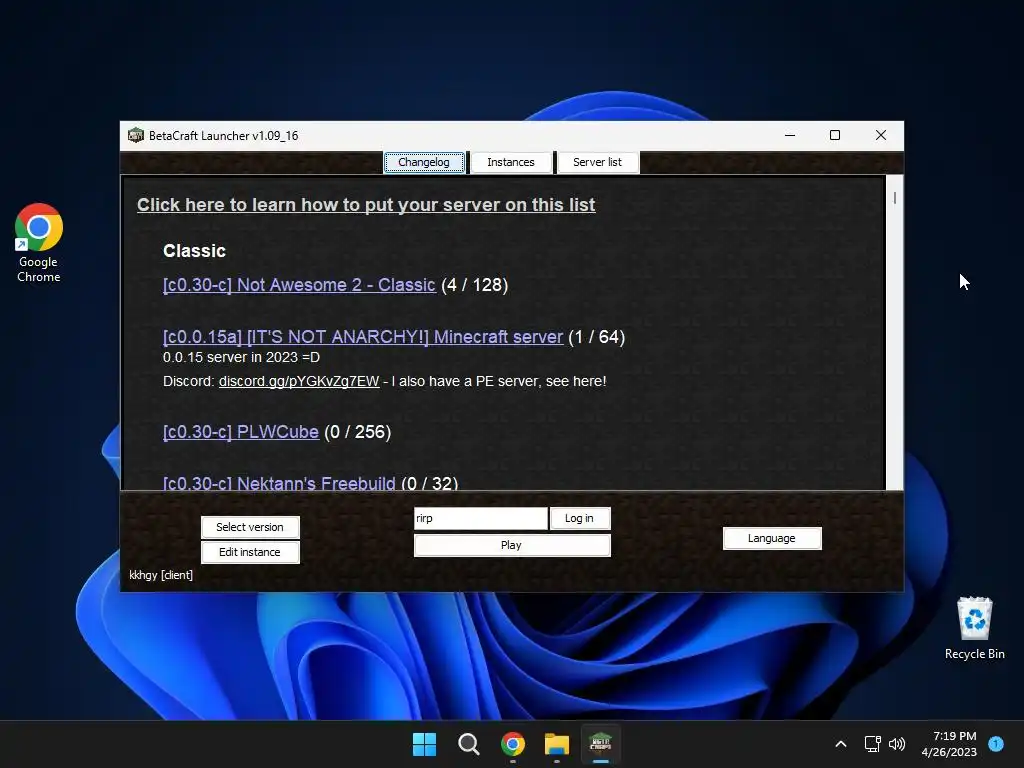1024x768 pixels.
Task: Open the discord.gg/pYGKvZg7EW link
Action: 298,381
